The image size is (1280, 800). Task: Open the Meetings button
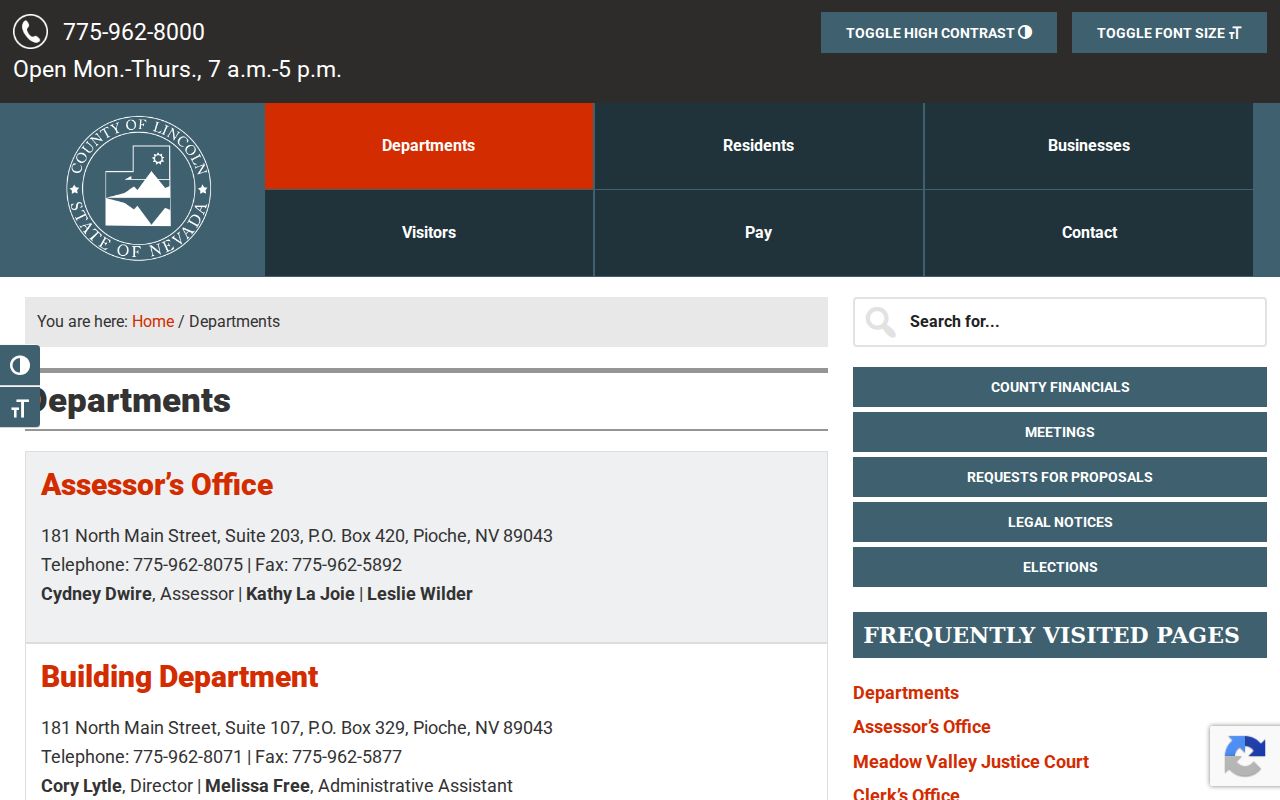point(1060,432)
